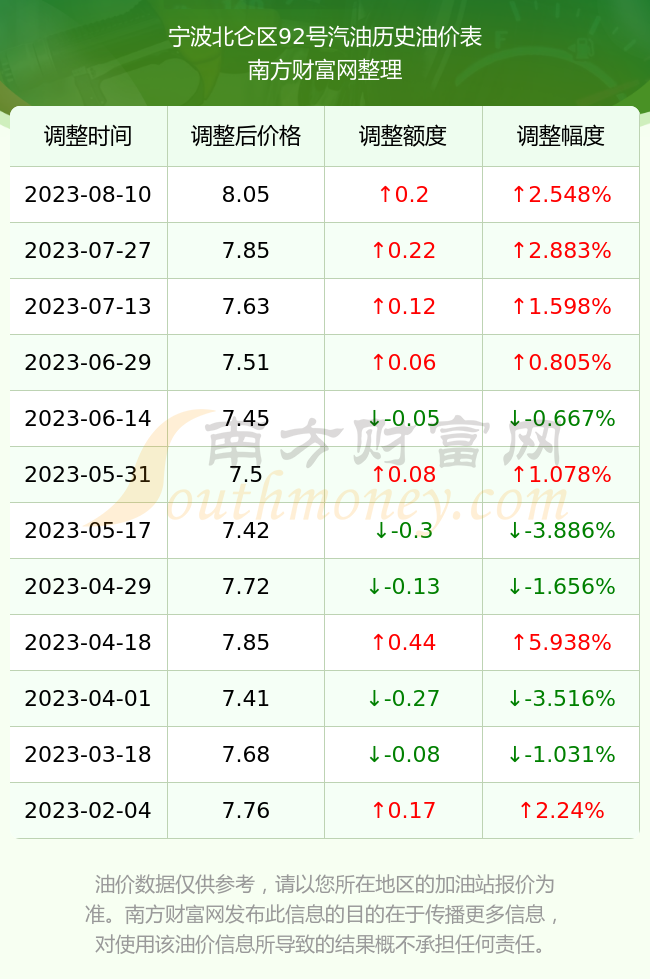This screenshot has width=650, height=980.
Task: Click the green ↓-0.05 decrease value
Action: pyautogui.click(x=403, y=418)
